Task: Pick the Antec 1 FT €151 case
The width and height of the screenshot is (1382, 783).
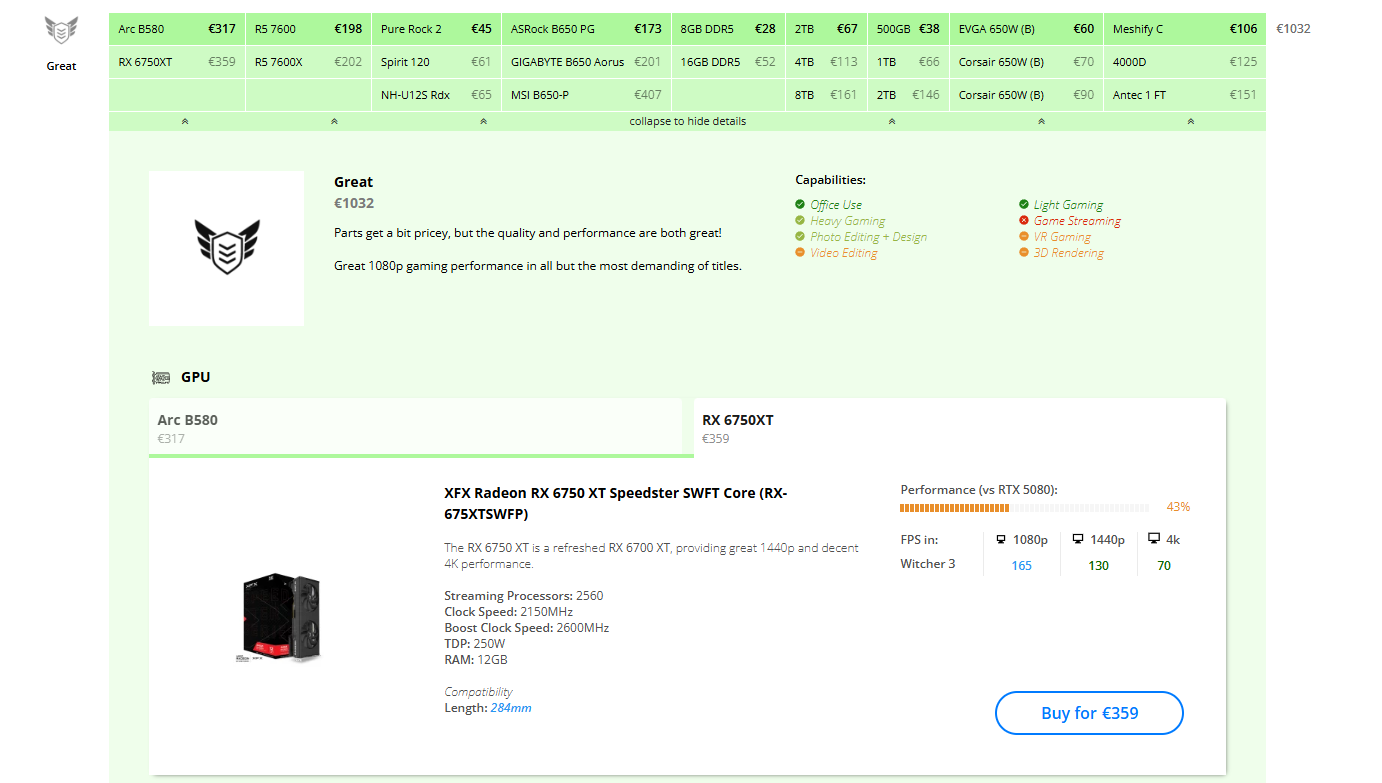Action: pyautogui.click(x=1185, y=95)
